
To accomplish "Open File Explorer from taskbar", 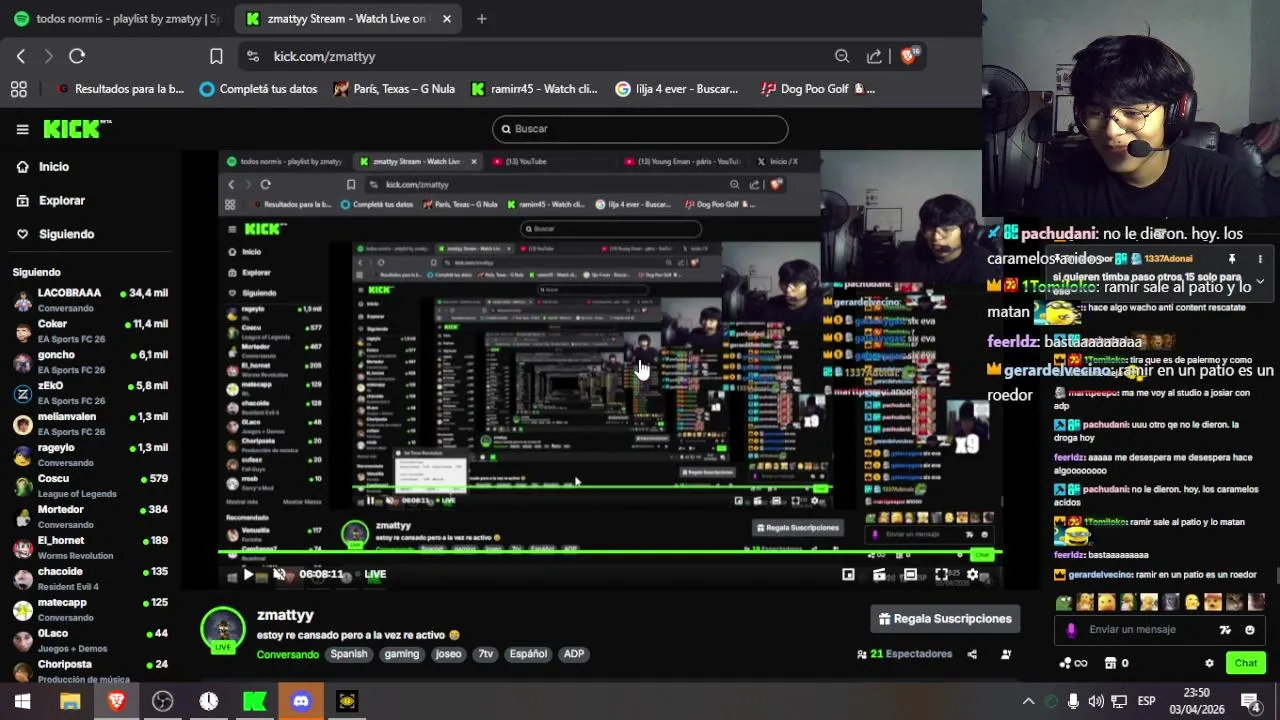I will 70,701.
